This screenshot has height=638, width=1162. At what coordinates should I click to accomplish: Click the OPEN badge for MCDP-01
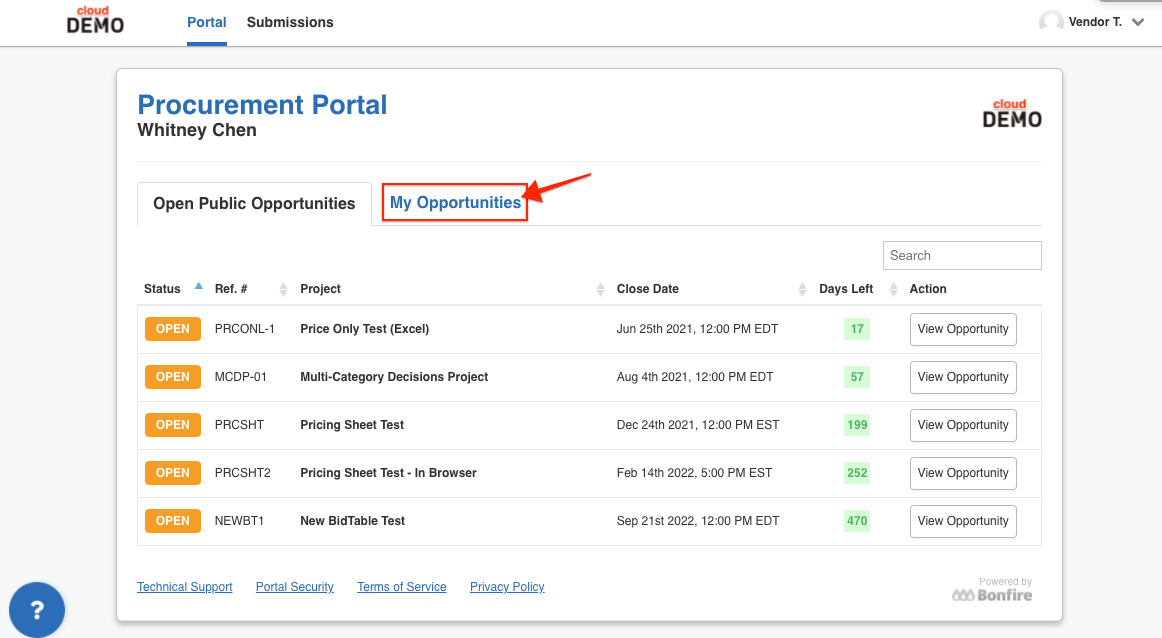click(x=173, y=377)
